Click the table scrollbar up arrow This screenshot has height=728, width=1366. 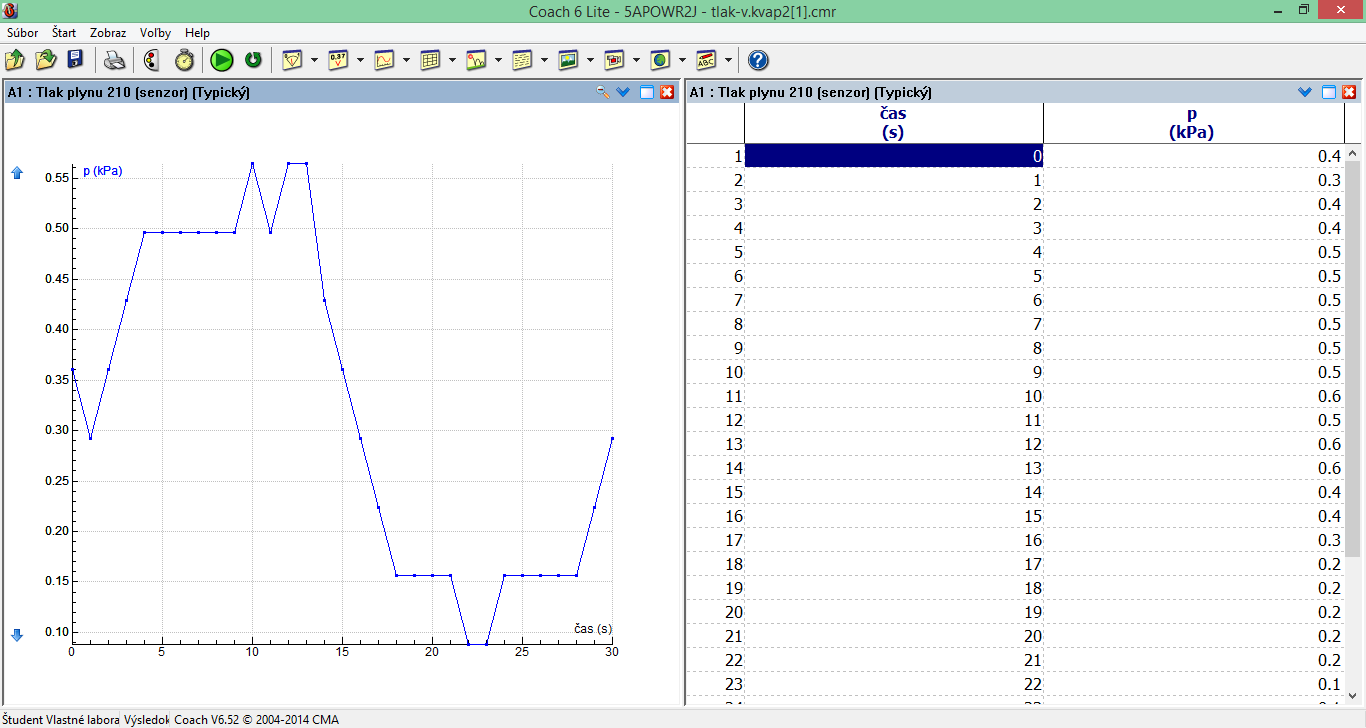tap(1353, 154)
